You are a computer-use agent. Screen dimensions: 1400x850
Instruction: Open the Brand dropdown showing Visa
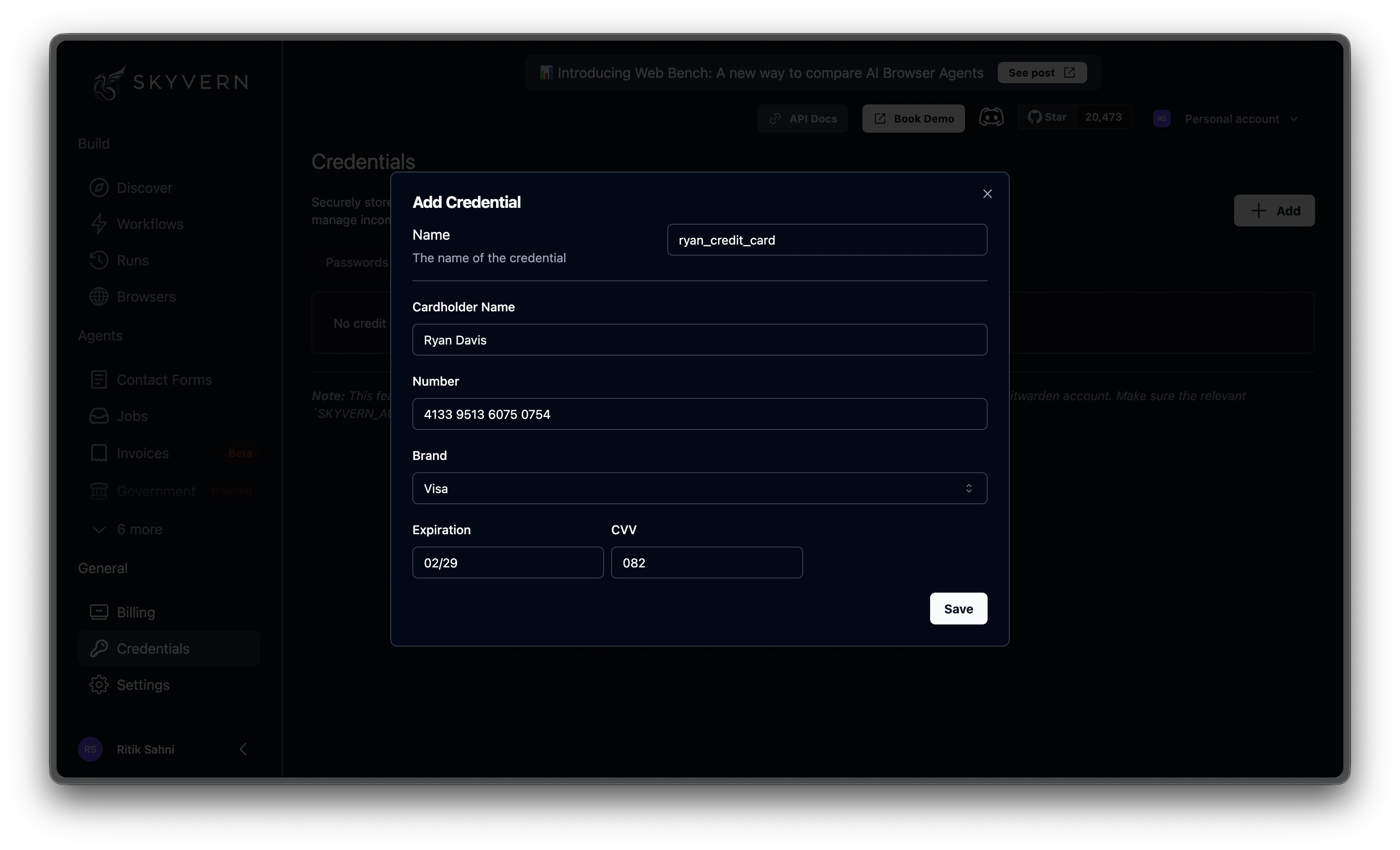click(699, 488)
